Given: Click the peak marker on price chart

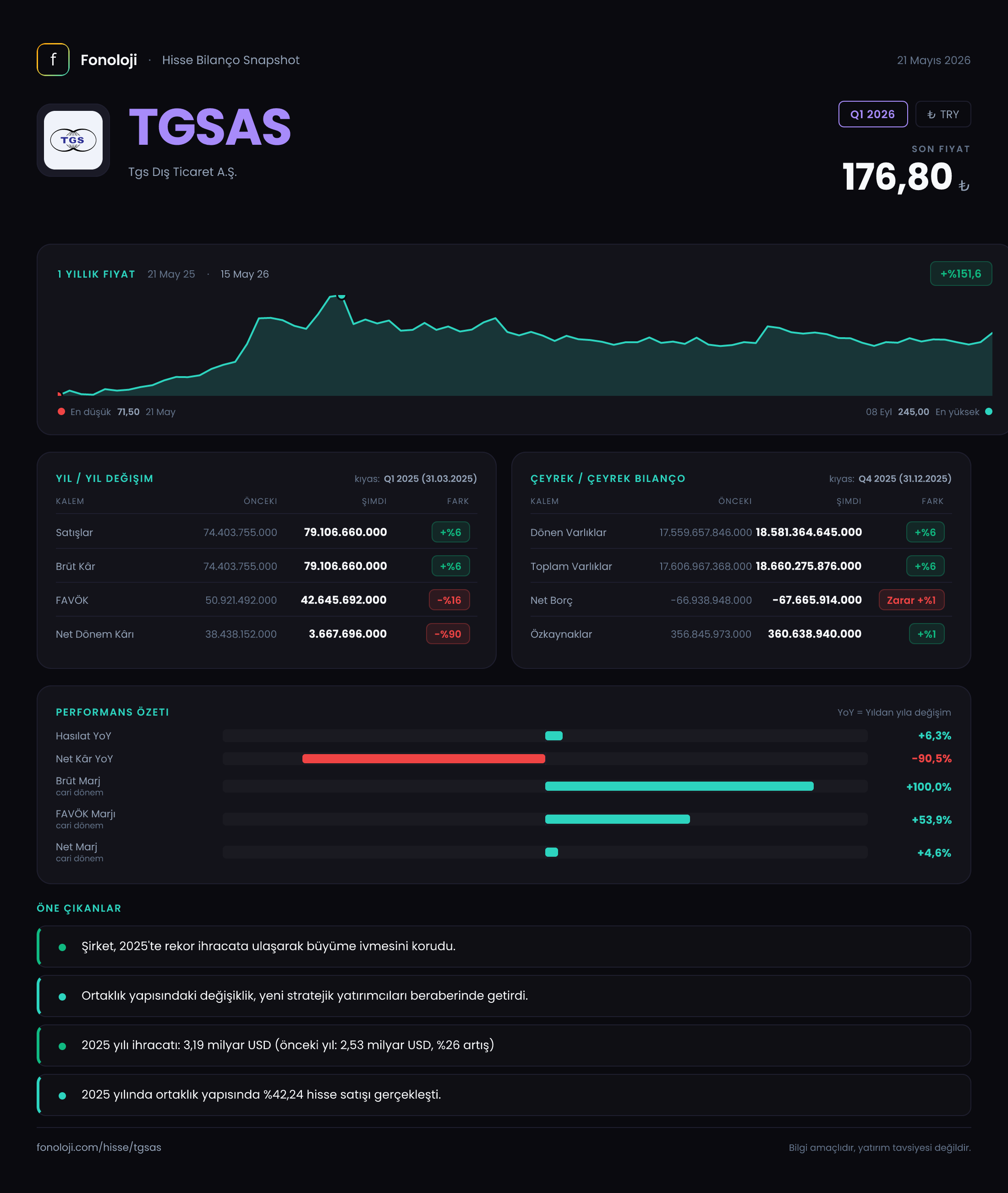Looking at the screenshot, I should 342,296.
